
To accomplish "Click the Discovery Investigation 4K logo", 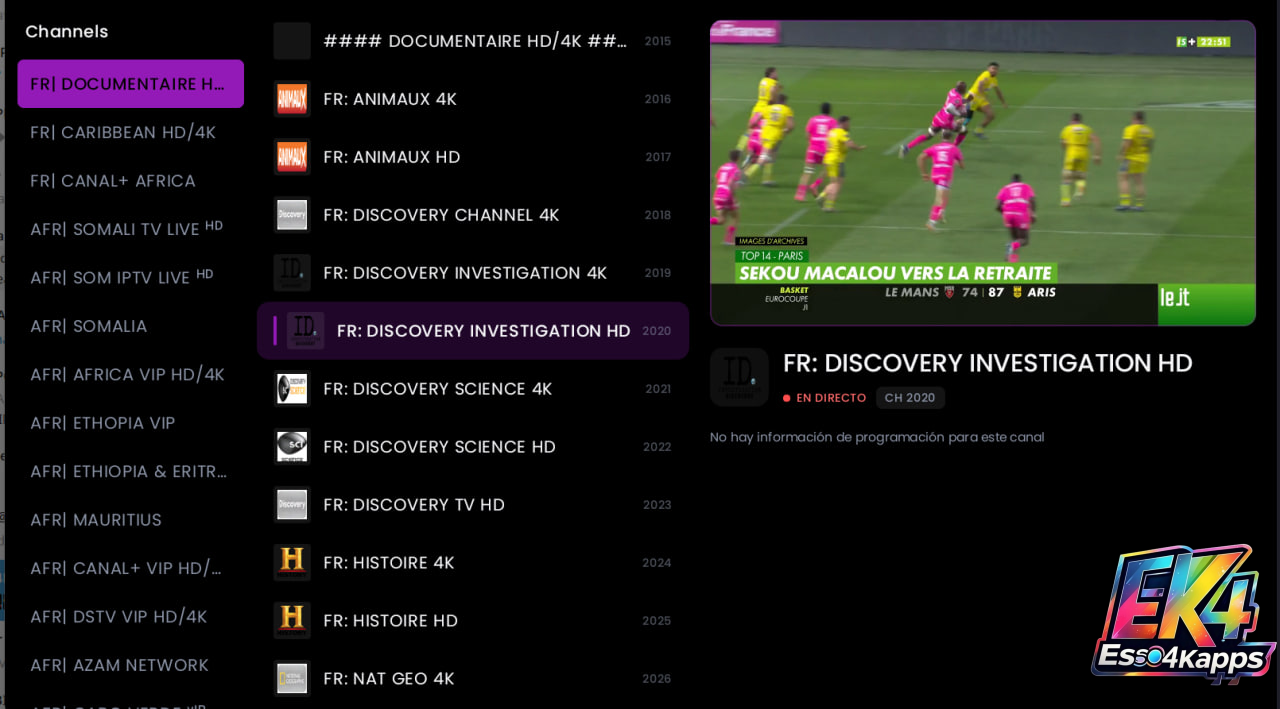I will pos(292,273).
